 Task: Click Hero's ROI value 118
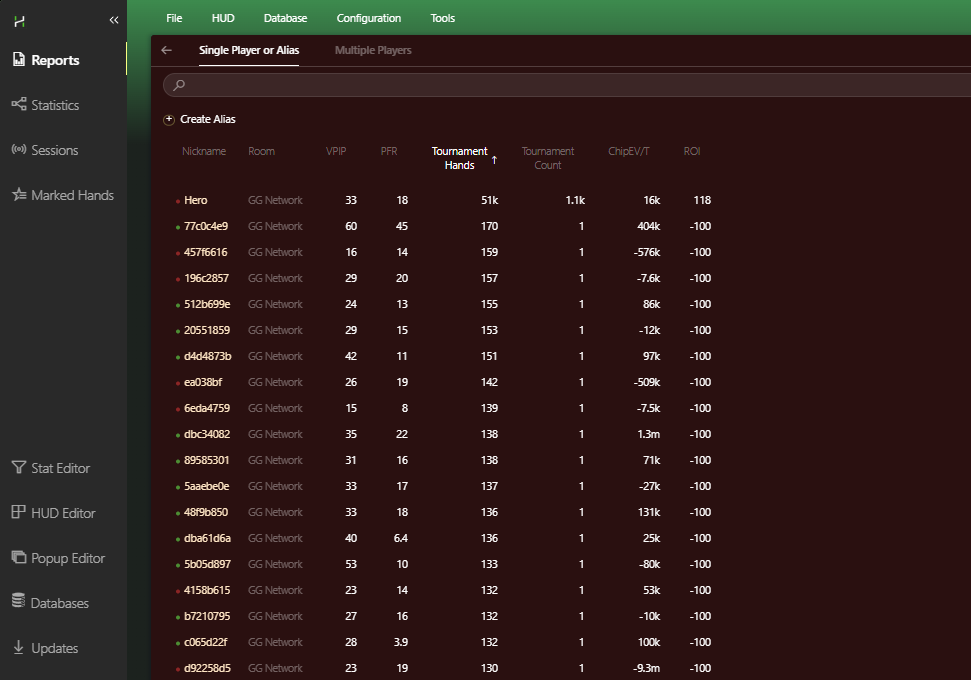(702, 200)
